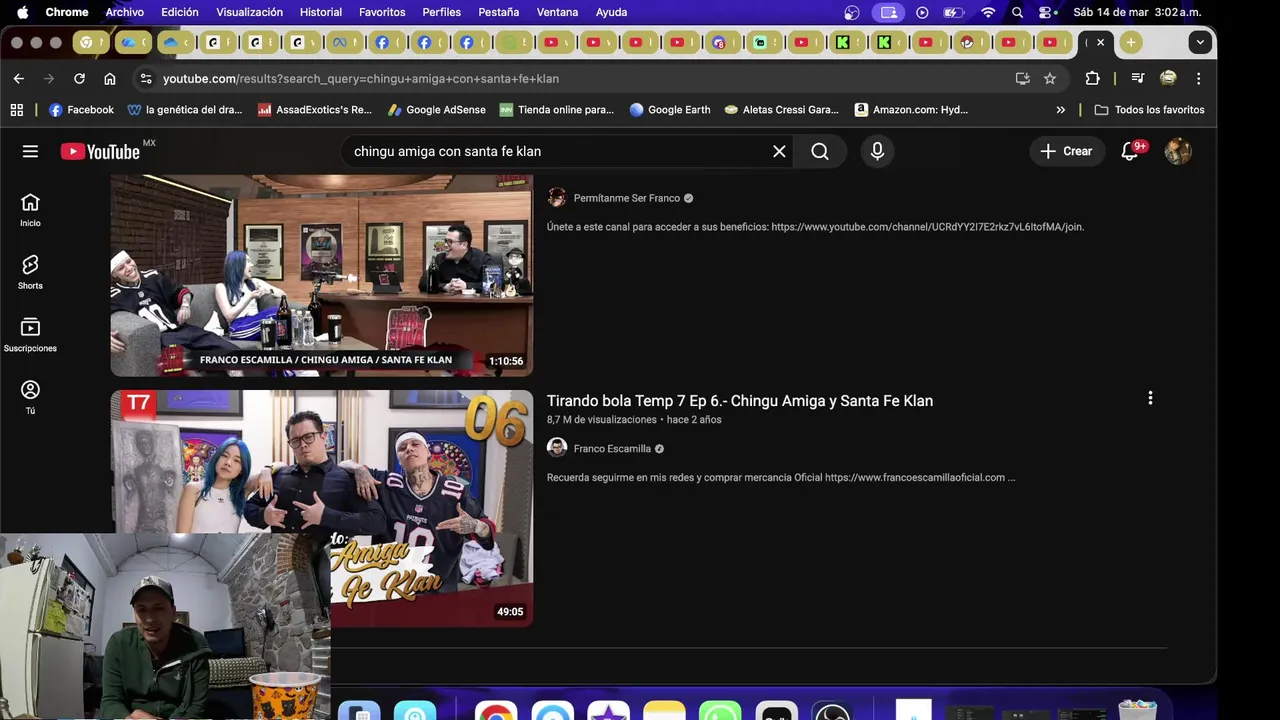Image resolution: width=1280 pixels, height=720 pixels.
Task: Open Shorts in the sidebar
Action: pos(30,272)
